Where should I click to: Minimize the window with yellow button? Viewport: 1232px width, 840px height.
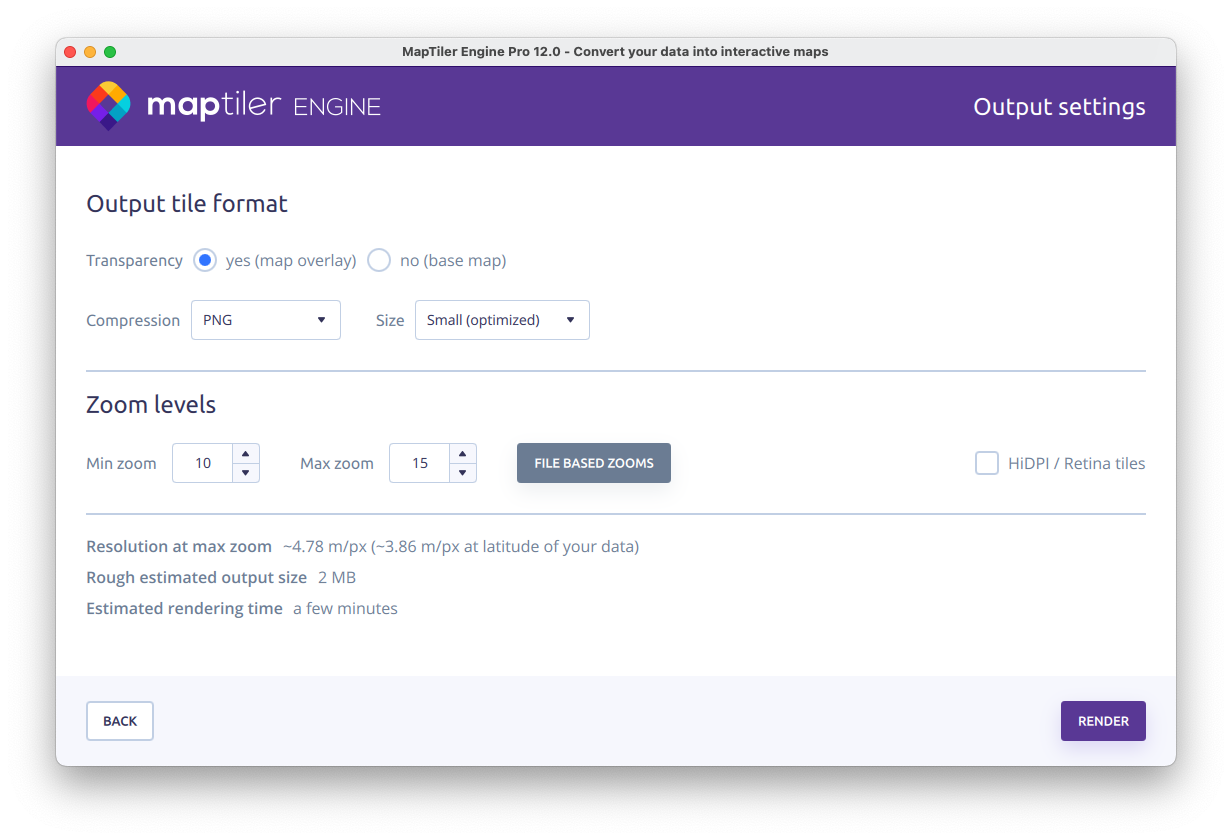pos(90,52)
